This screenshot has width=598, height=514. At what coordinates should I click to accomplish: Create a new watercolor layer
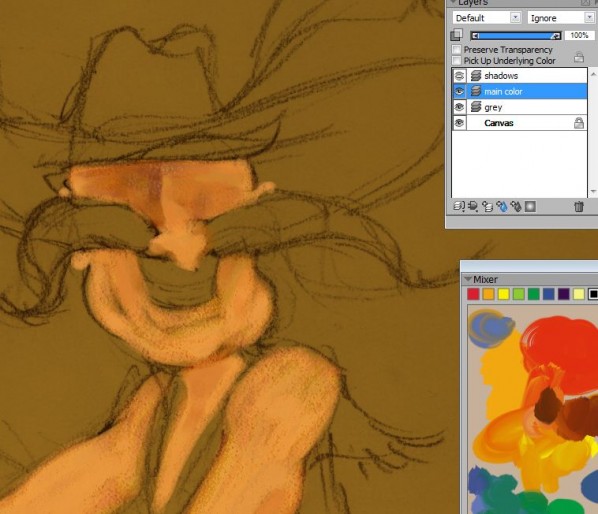(502, 207)
